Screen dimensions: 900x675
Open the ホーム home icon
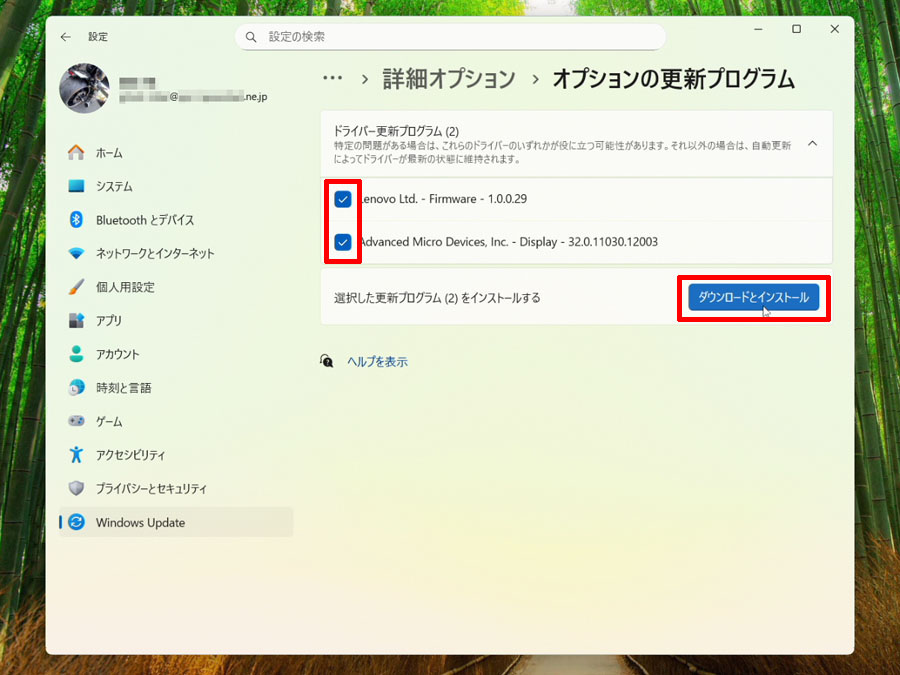[76, 153]
